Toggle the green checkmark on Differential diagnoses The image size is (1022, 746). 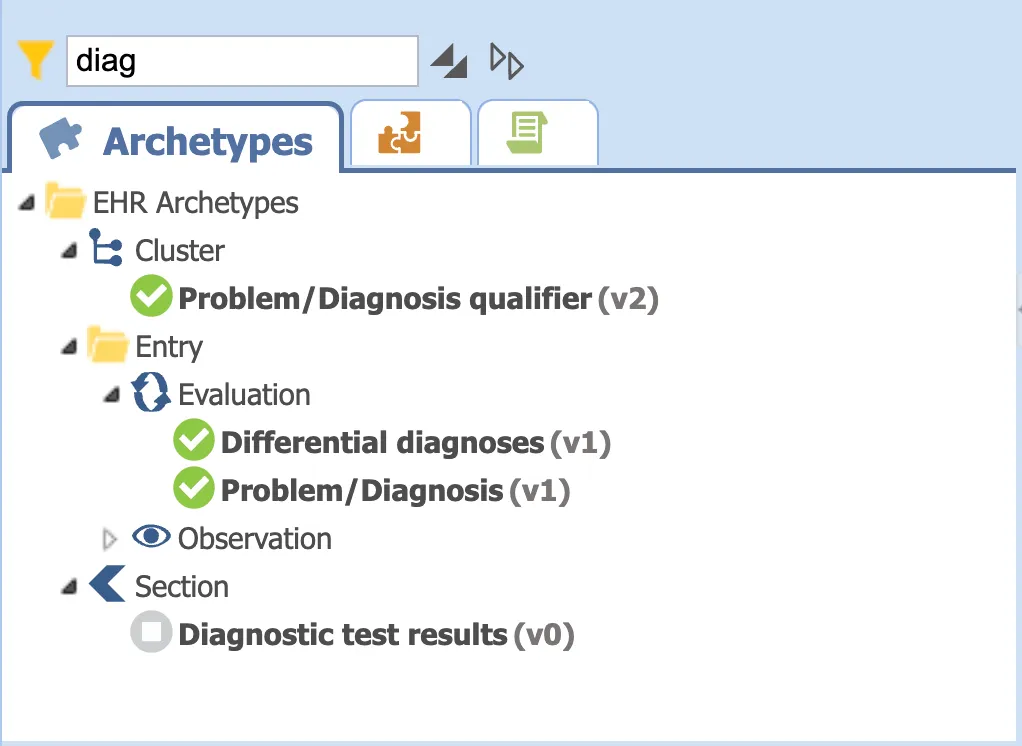tap(194, 440)
